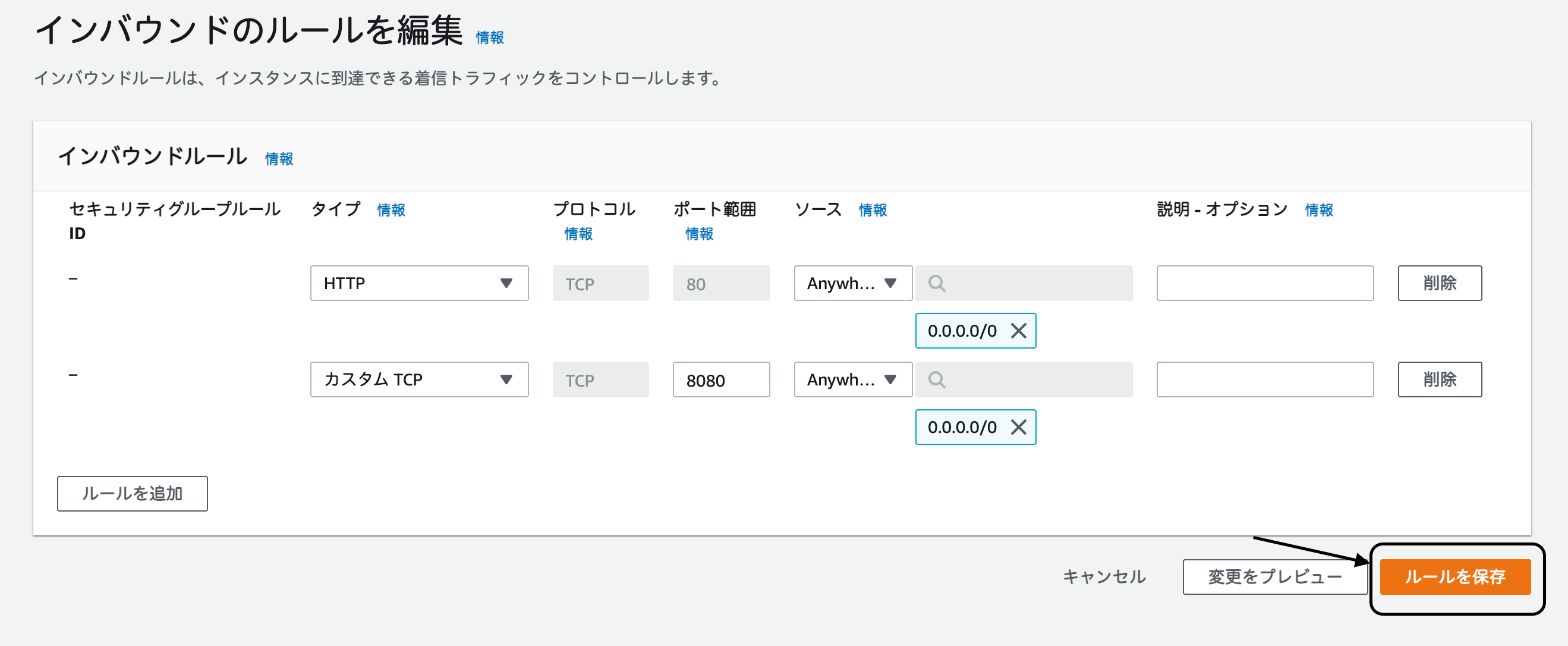
Task: Click 変更をプレビュー button
Action: pos(1274,576)
